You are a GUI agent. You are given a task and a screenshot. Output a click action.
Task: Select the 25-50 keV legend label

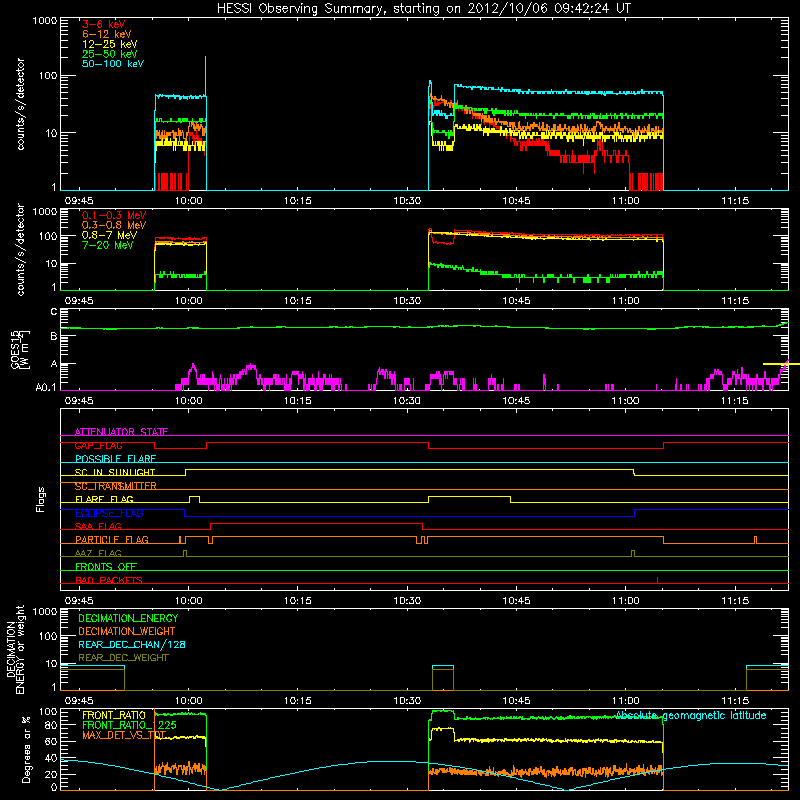[110, 54]
